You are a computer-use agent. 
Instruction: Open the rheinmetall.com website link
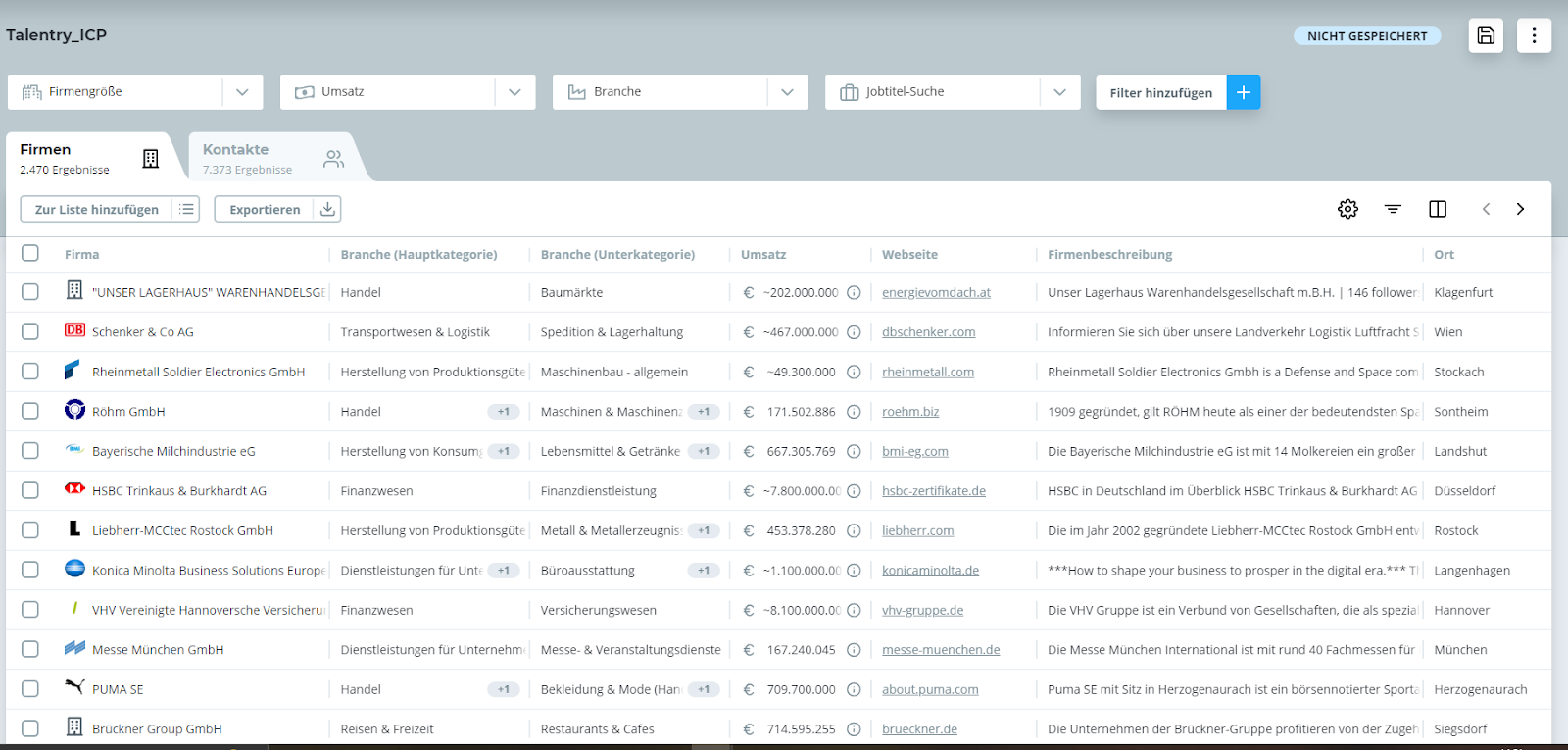pyautogui.click(x=928, y=372)
